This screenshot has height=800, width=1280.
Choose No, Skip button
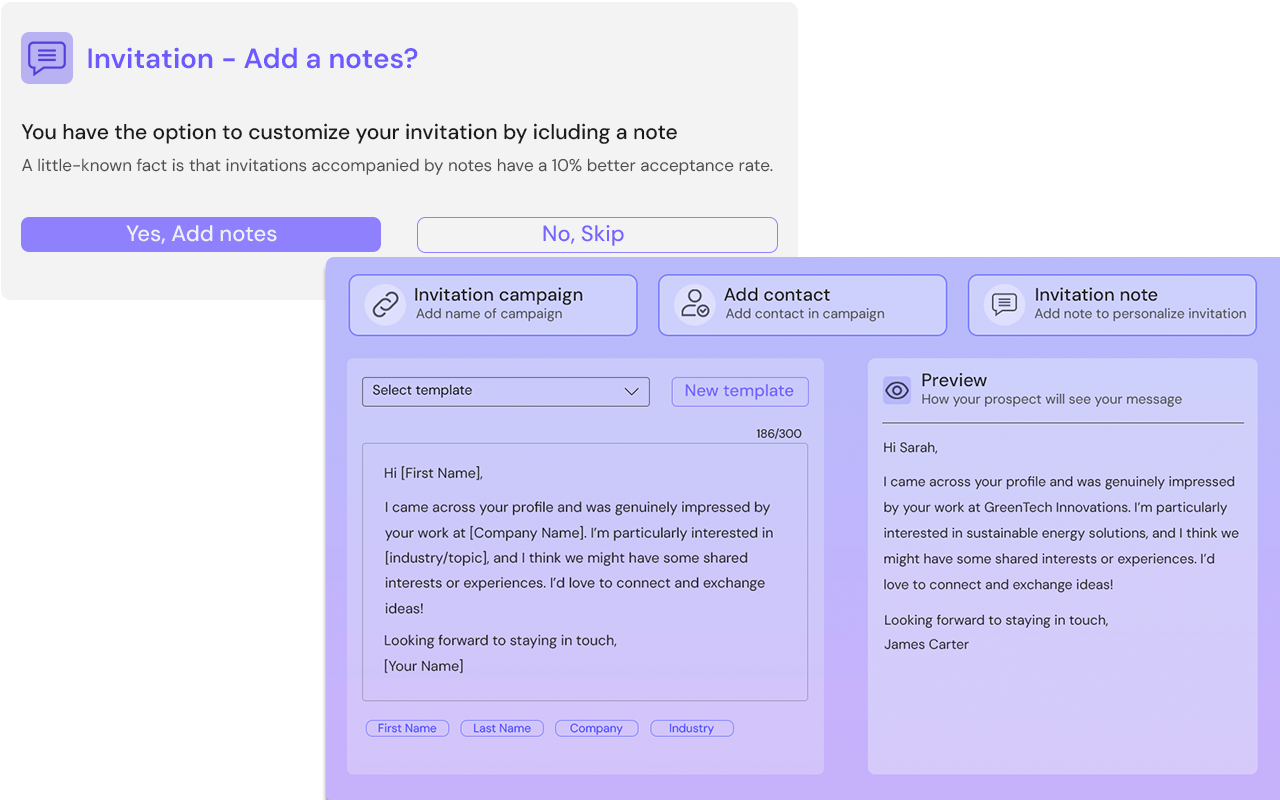coord(597,234)
